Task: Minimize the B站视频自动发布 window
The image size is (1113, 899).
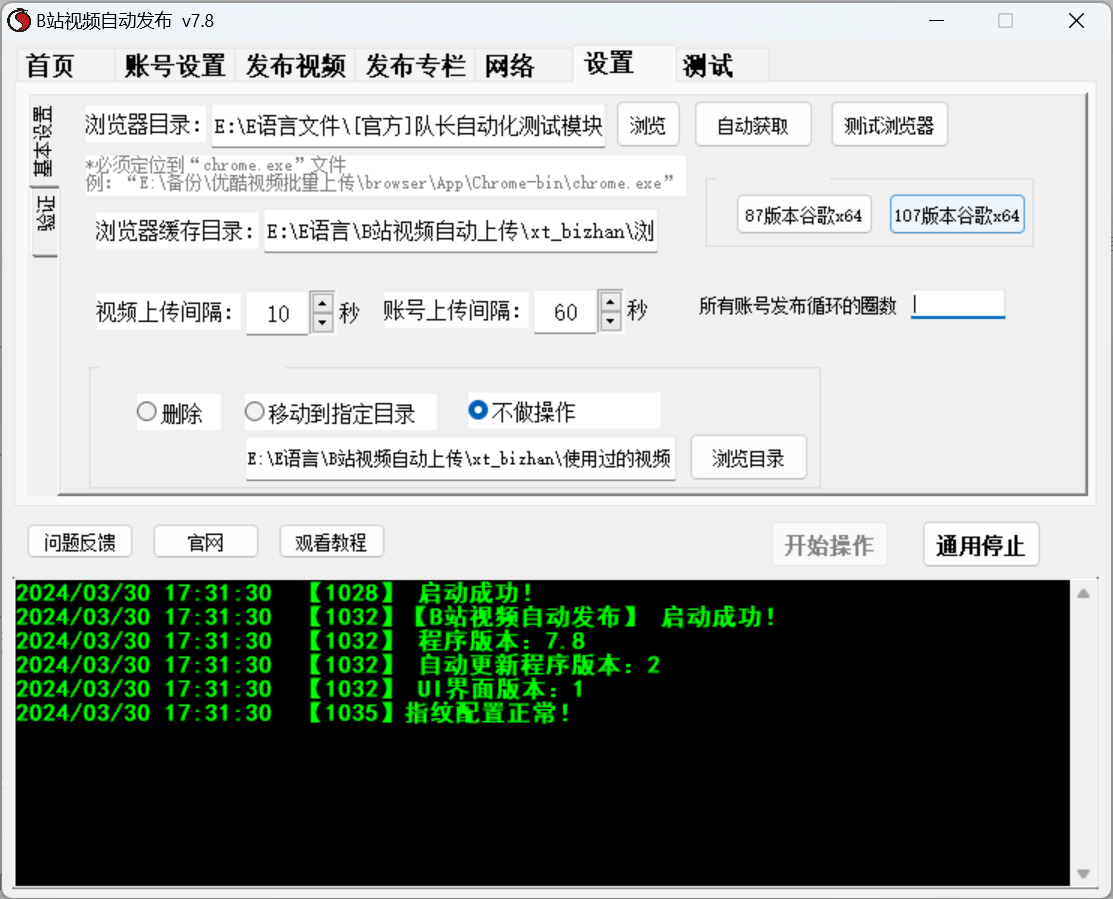Action: coord(936,21)
